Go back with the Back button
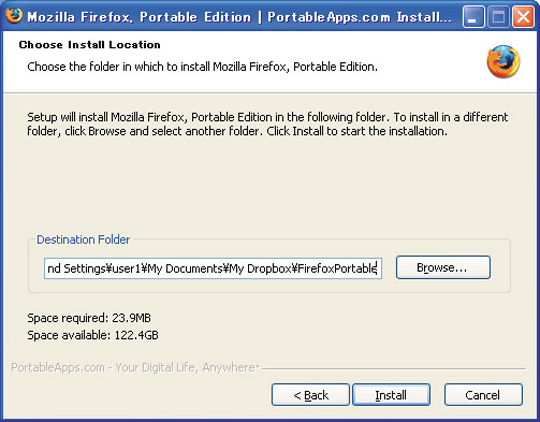 (x=310, y=395)
